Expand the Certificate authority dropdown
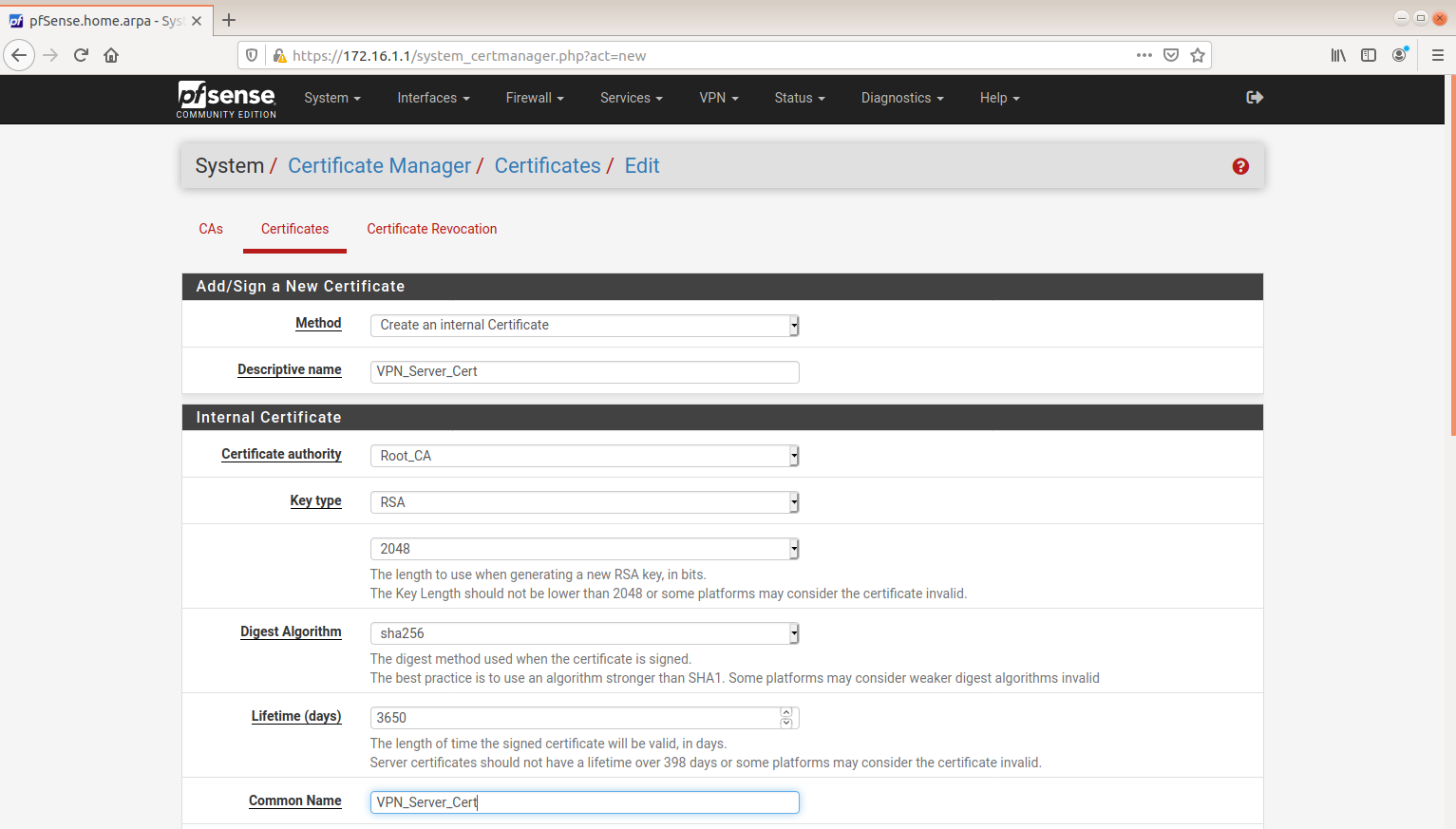This screenshot has height=829, width=1456. 584,456
